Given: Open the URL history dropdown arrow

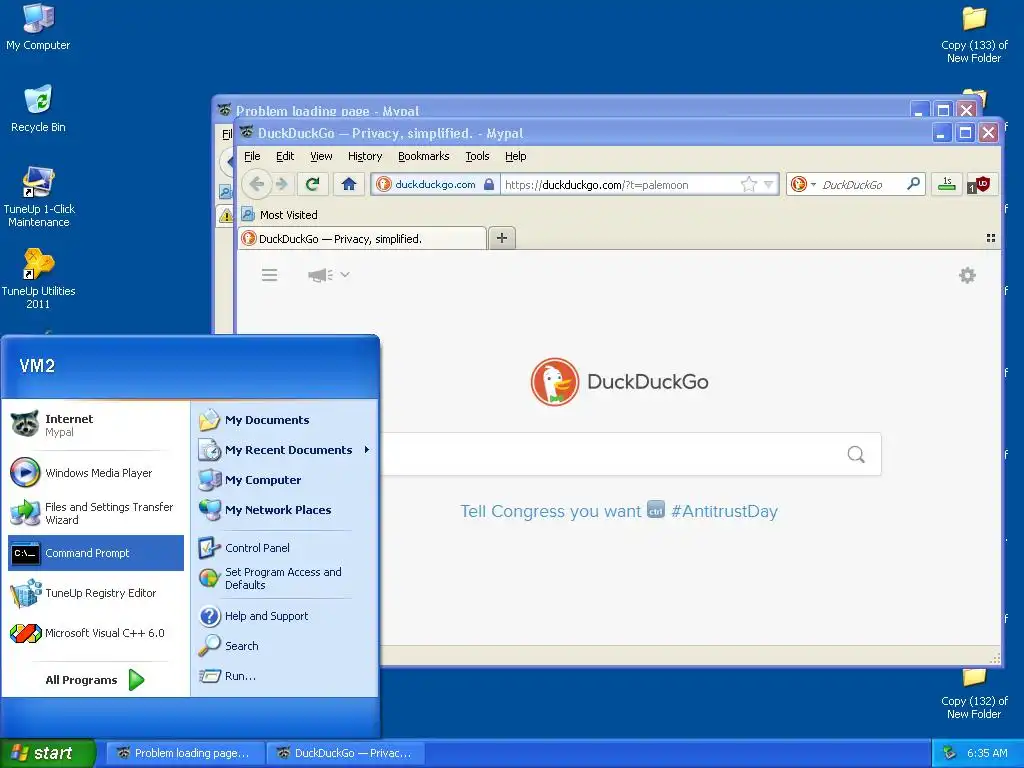Looking at the screenshot, I should pyautogui.click(x=769, y=185).
